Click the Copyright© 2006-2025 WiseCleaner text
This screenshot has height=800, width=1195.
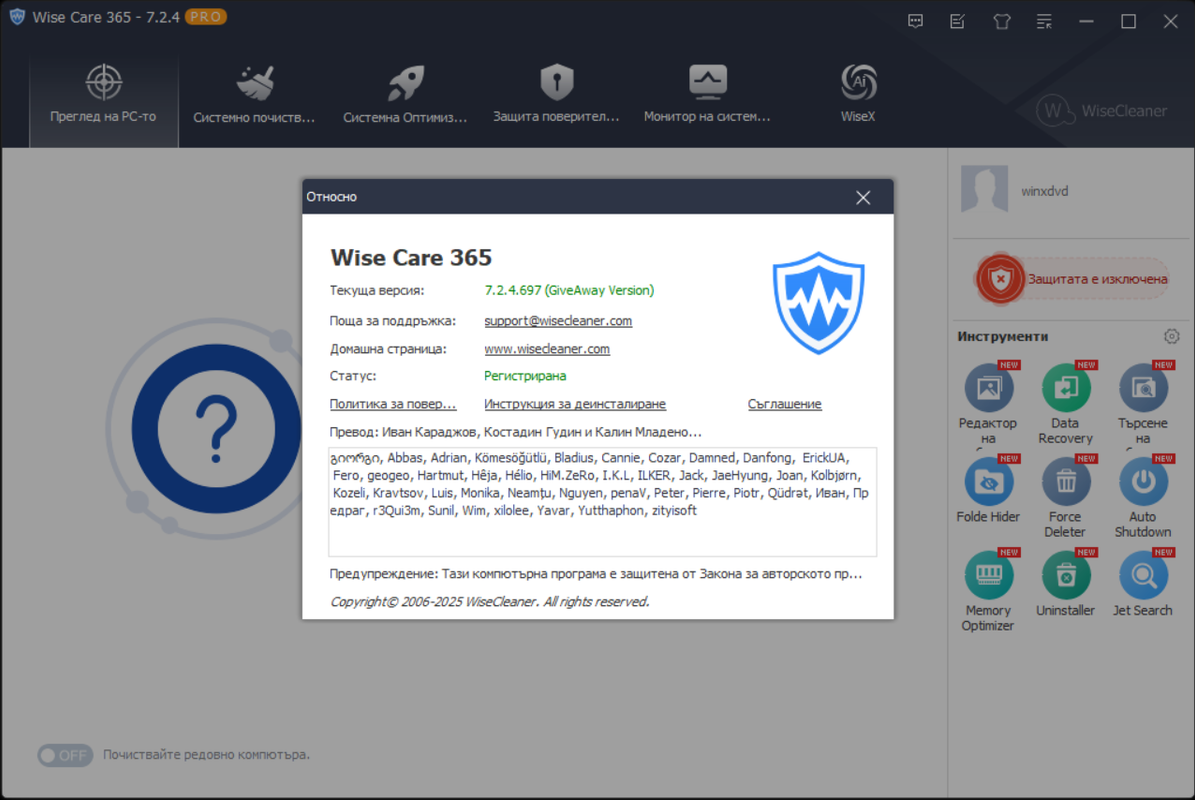(489, 602)
